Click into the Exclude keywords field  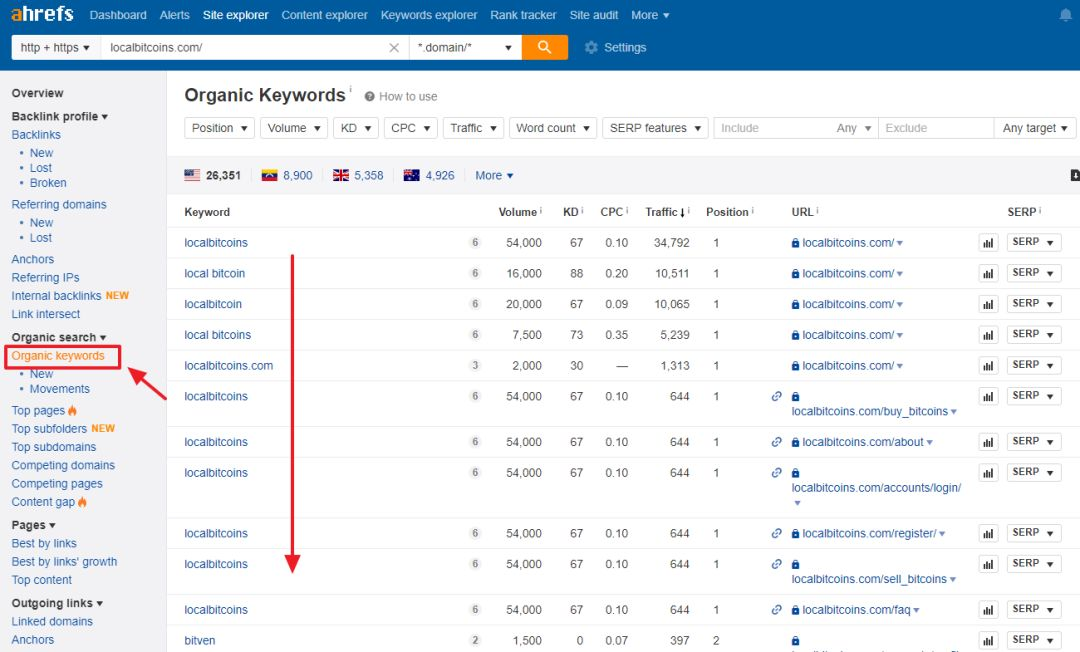(x=936, y=128)
